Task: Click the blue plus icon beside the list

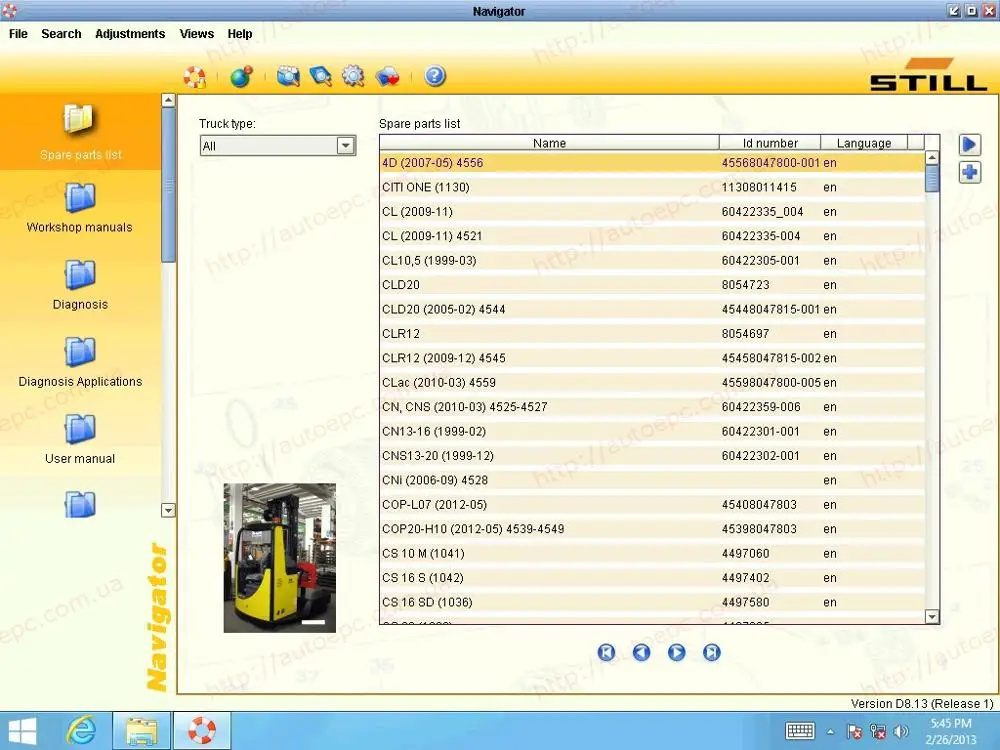Action: (969, 172)
